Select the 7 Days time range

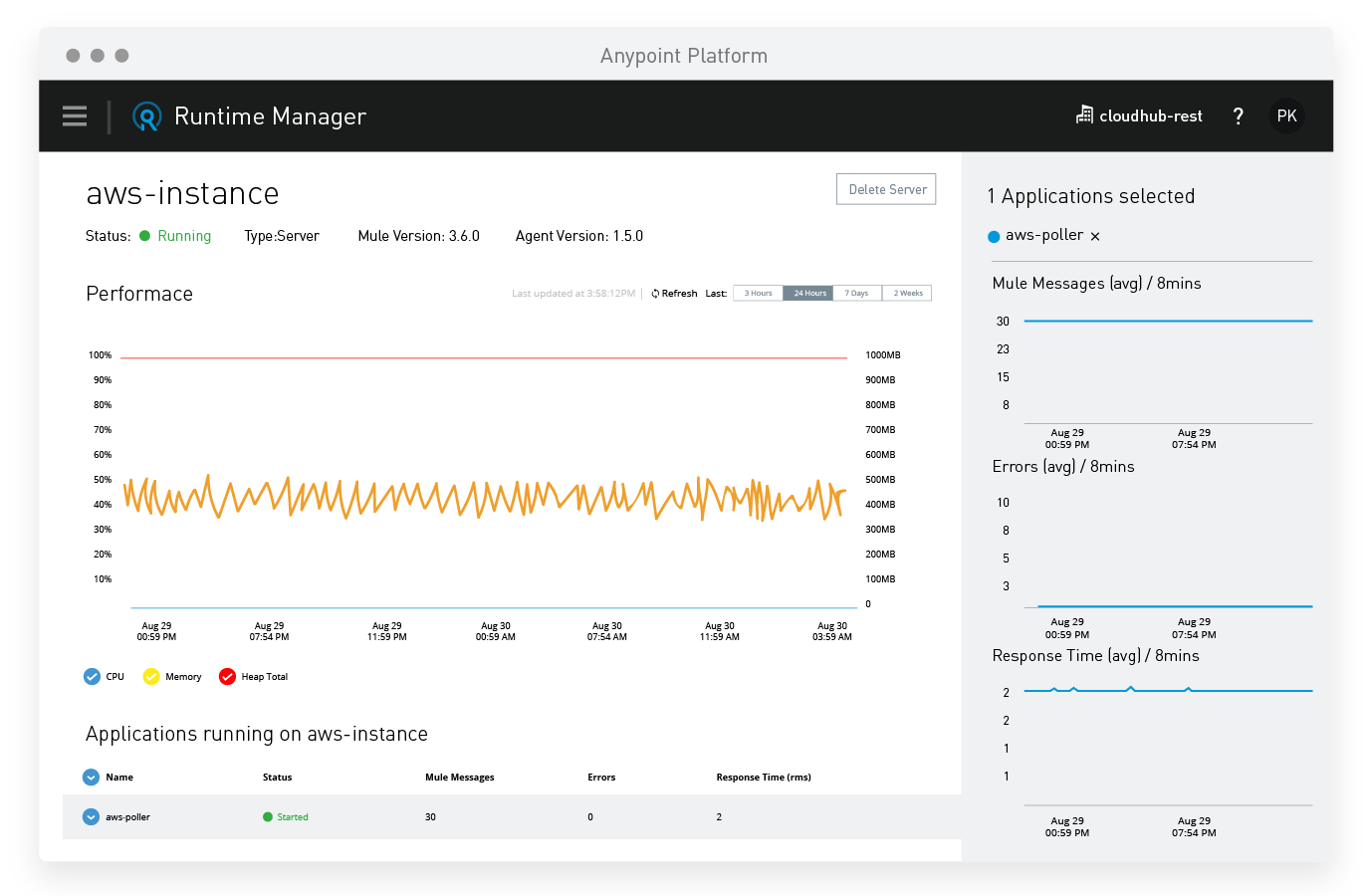tap(857, 293)
